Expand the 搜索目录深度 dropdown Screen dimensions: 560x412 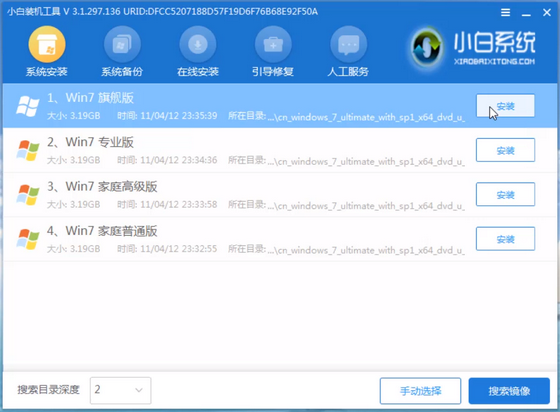120,390
